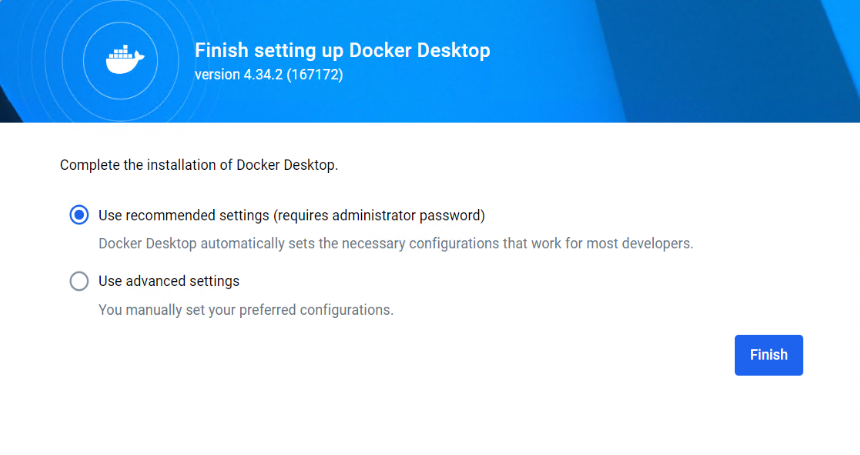Viewport: 860px width, 455px height.
Task: Click the Docker whale logo
Action: (x=125, y=60)
